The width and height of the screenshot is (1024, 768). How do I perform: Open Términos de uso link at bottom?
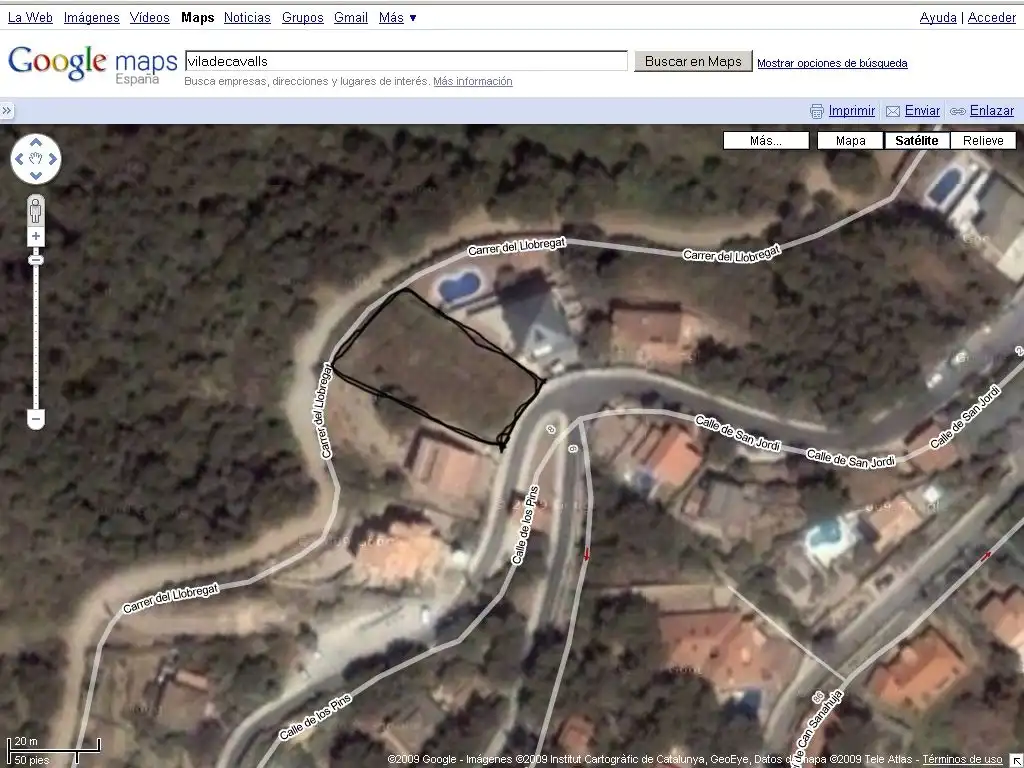click(x=962, y=759)
